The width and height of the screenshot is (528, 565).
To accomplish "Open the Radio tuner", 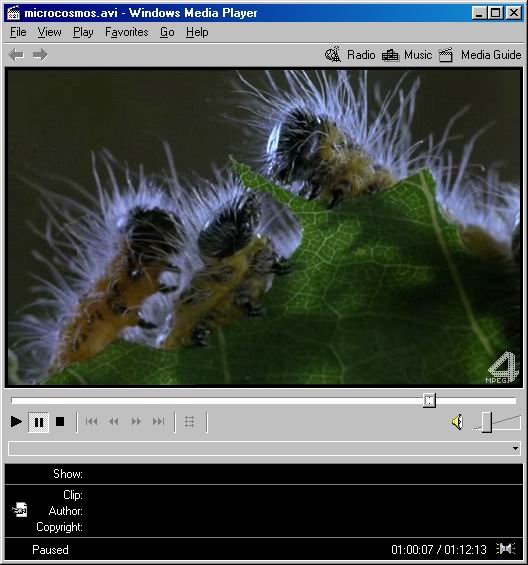I will pyautogui.click(x=350, y=55).
